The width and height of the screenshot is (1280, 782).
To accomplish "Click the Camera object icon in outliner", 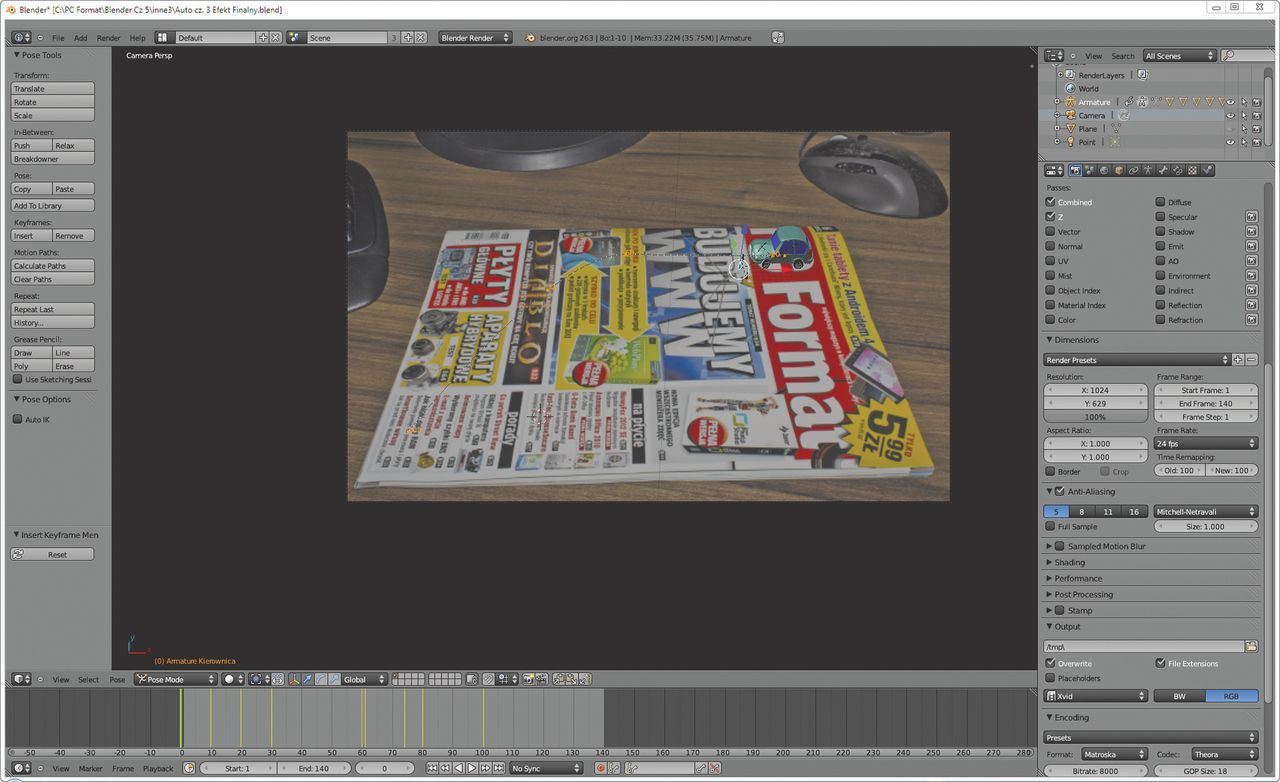I will 1070,115.
